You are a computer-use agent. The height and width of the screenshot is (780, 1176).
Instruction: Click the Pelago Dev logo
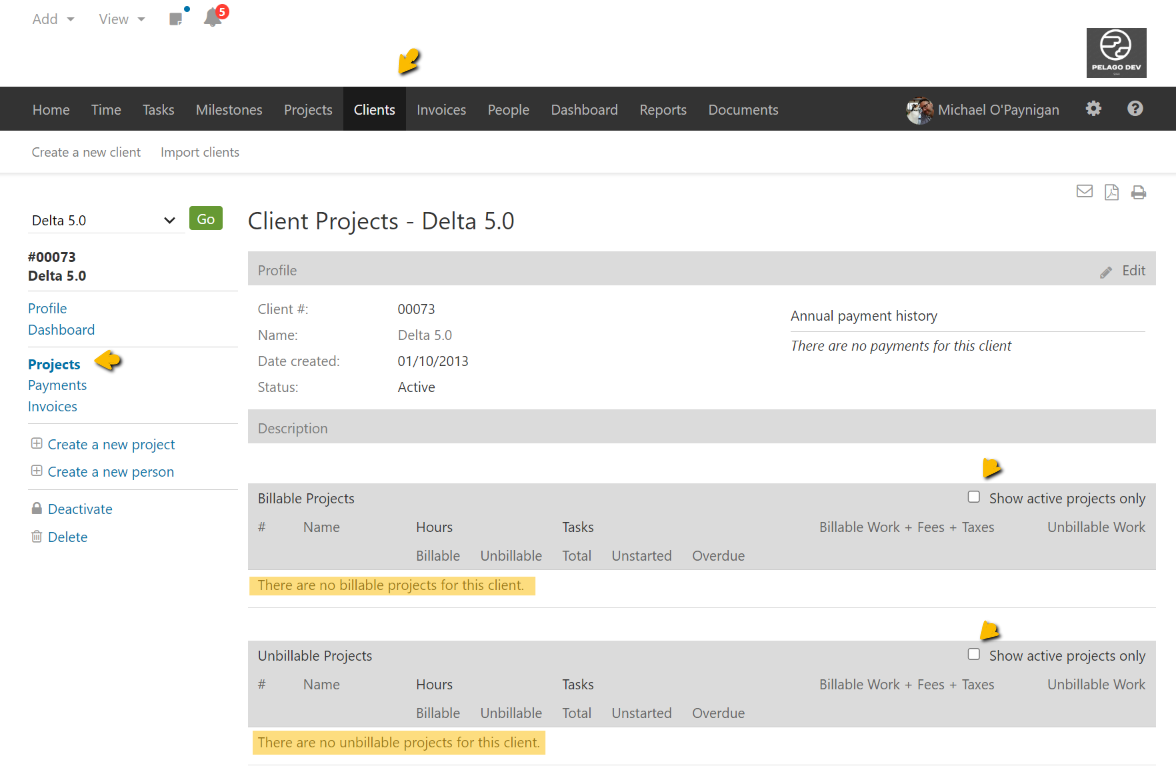pos(1116,53)
